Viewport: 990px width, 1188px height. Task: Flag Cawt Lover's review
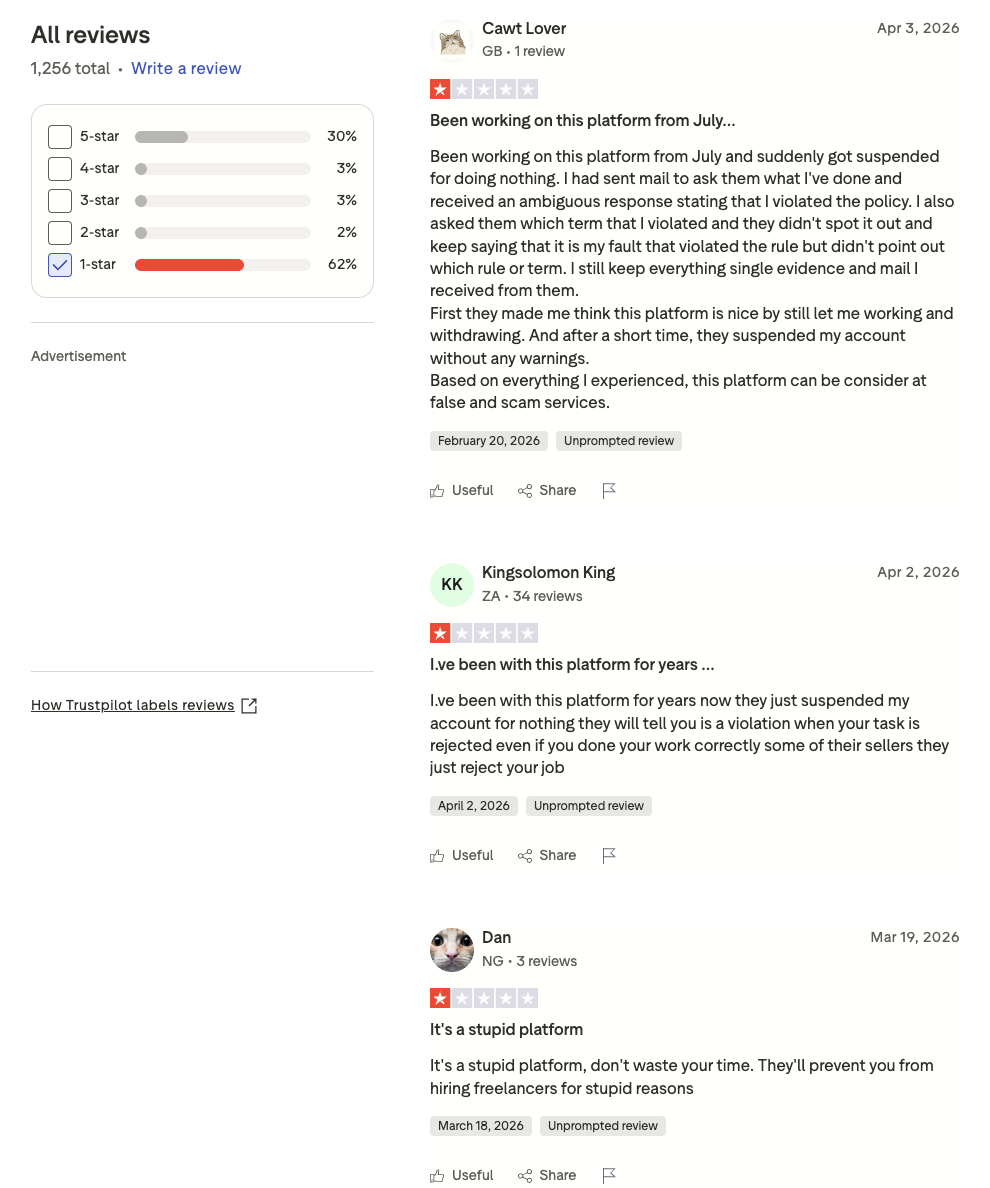(609, 490)
